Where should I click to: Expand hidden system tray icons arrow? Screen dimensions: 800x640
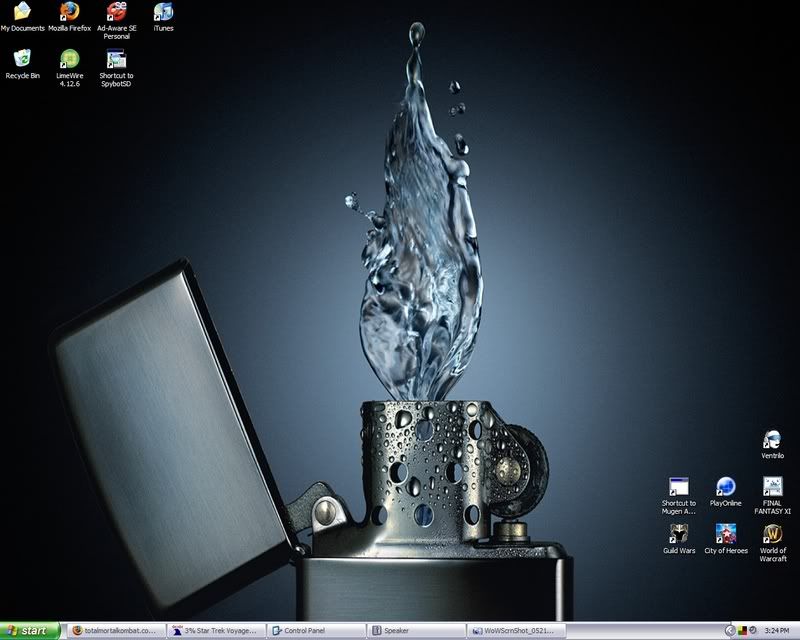click(x=730, y=631)
